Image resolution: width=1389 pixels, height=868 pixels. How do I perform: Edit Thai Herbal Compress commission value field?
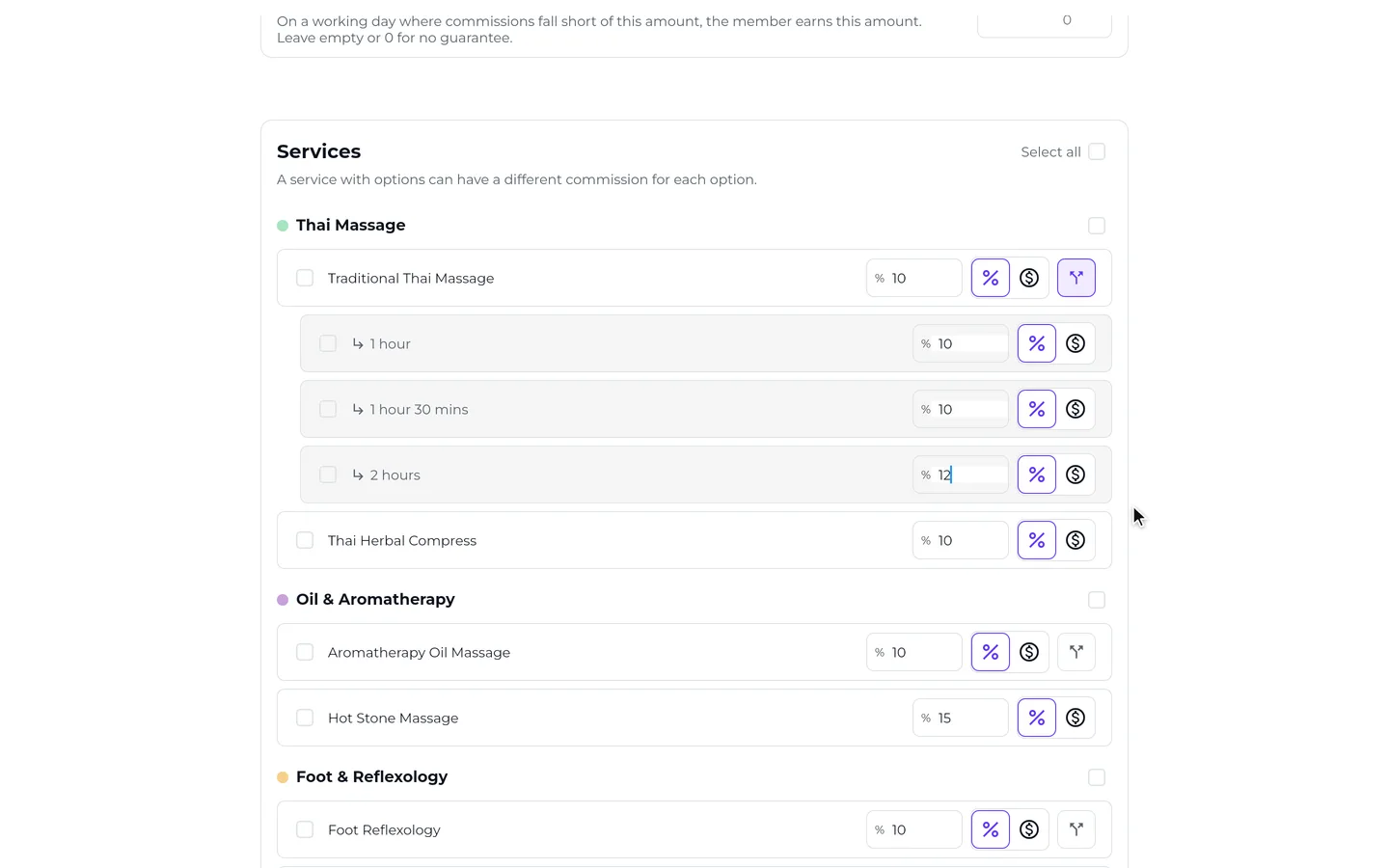[961, 540]
